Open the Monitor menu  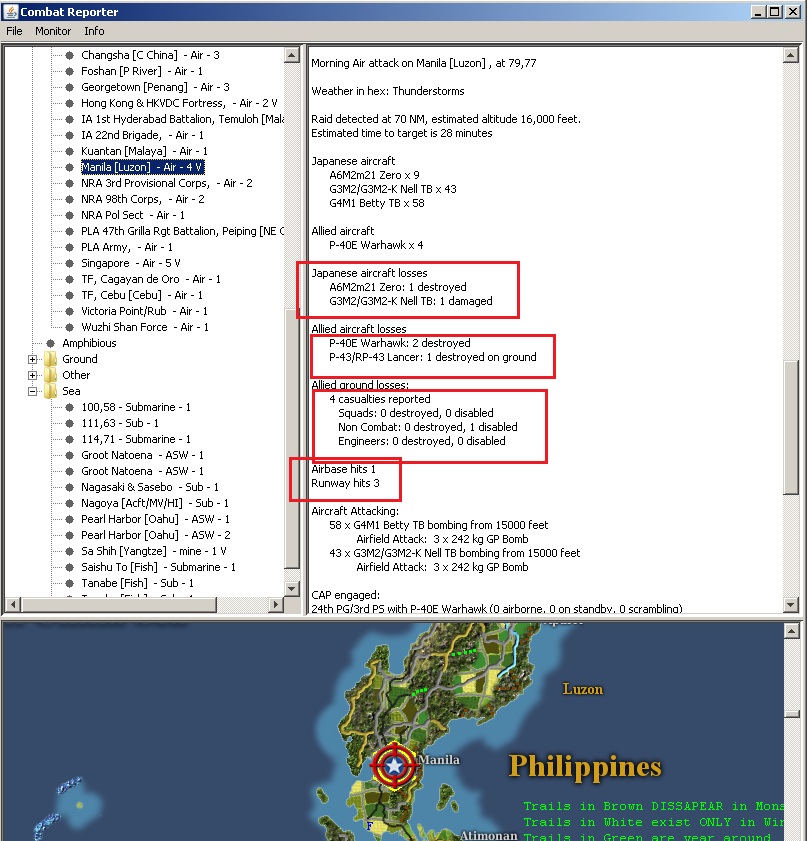(53, 31)
